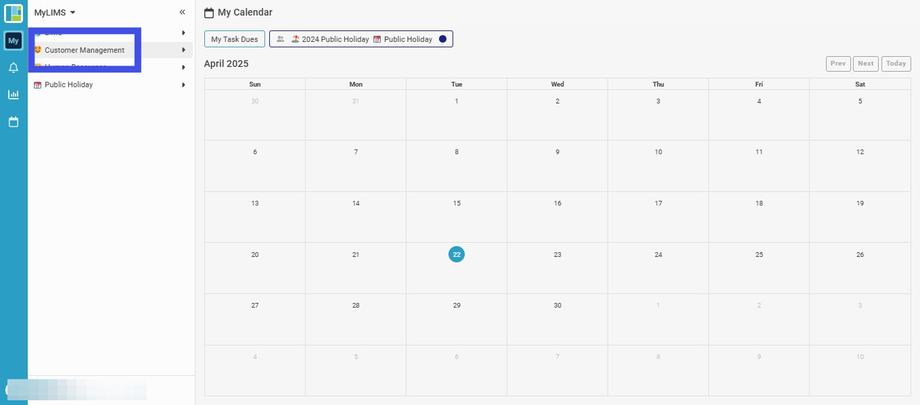Toggle the My Task Dues filter button
Screen dimensions: 920x405
(x=235, y=39)
